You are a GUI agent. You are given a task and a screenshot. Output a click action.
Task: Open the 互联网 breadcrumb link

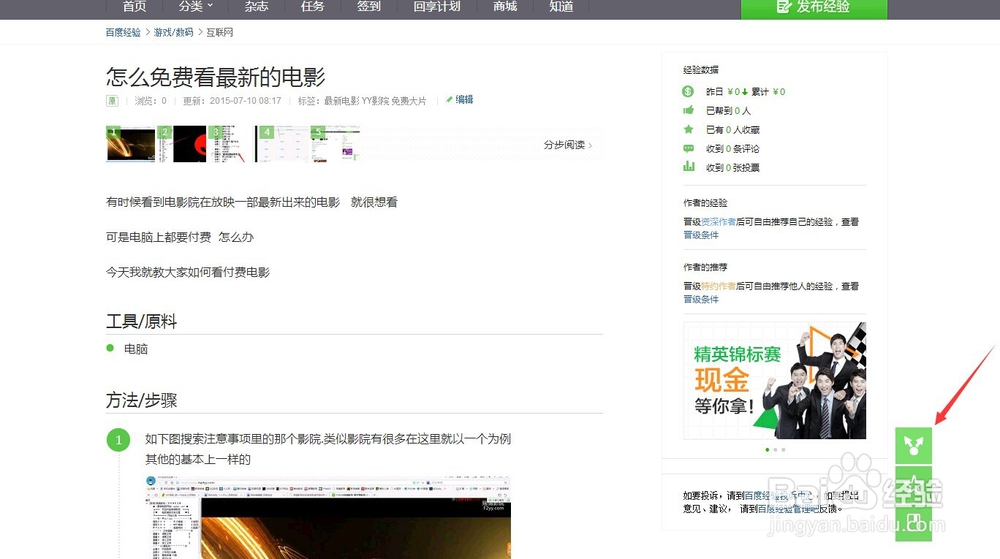pos(219,33)
